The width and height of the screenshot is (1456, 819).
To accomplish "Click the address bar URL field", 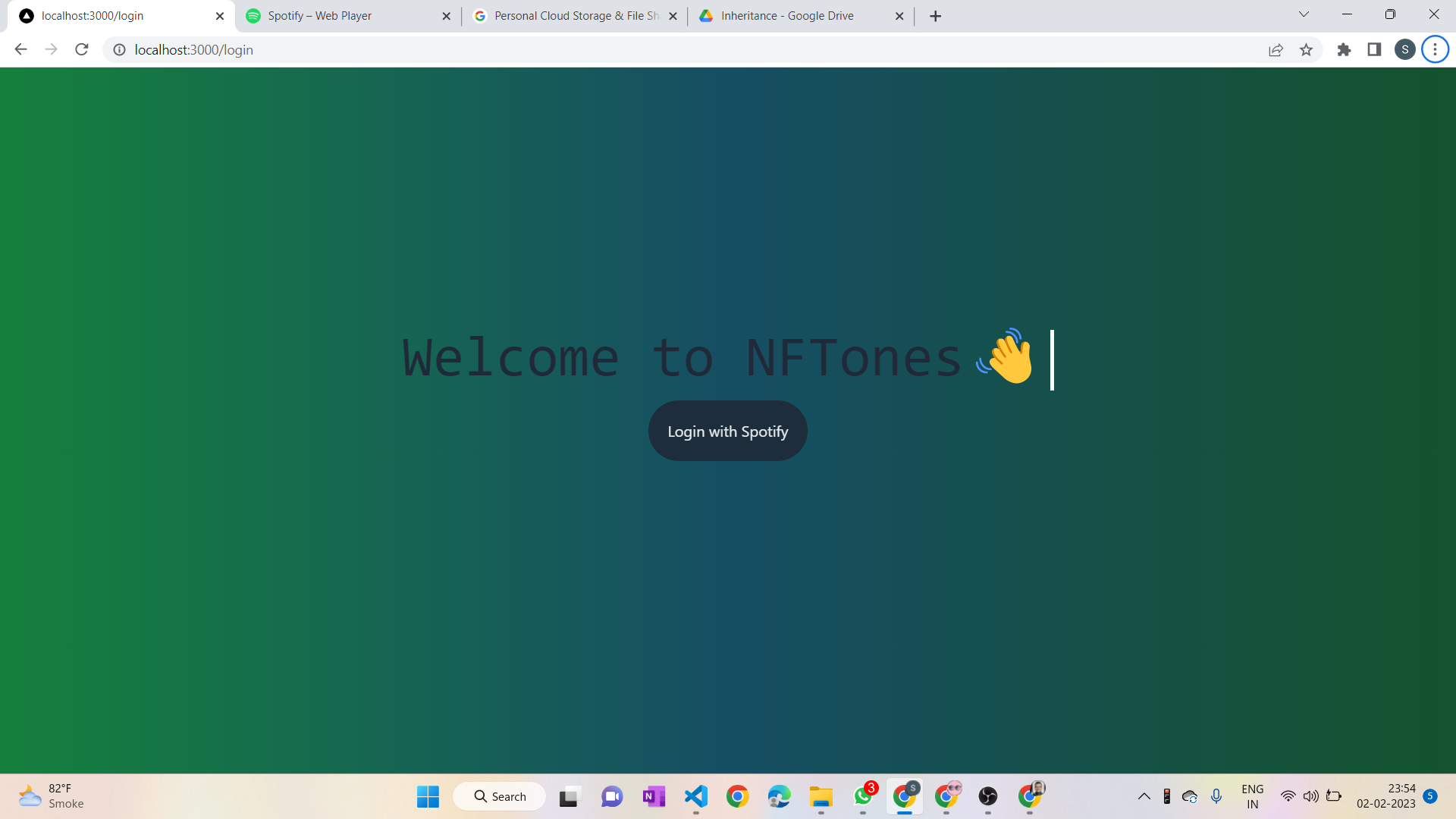I will [x=607, y=50].
